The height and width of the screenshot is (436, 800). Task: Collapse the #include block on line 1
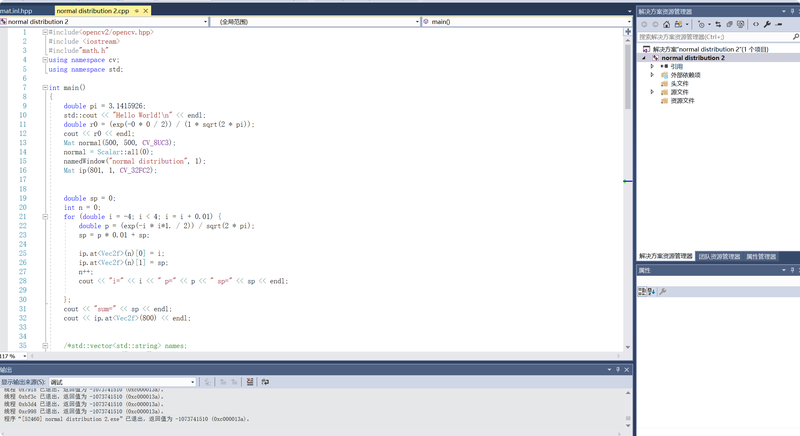45,32
